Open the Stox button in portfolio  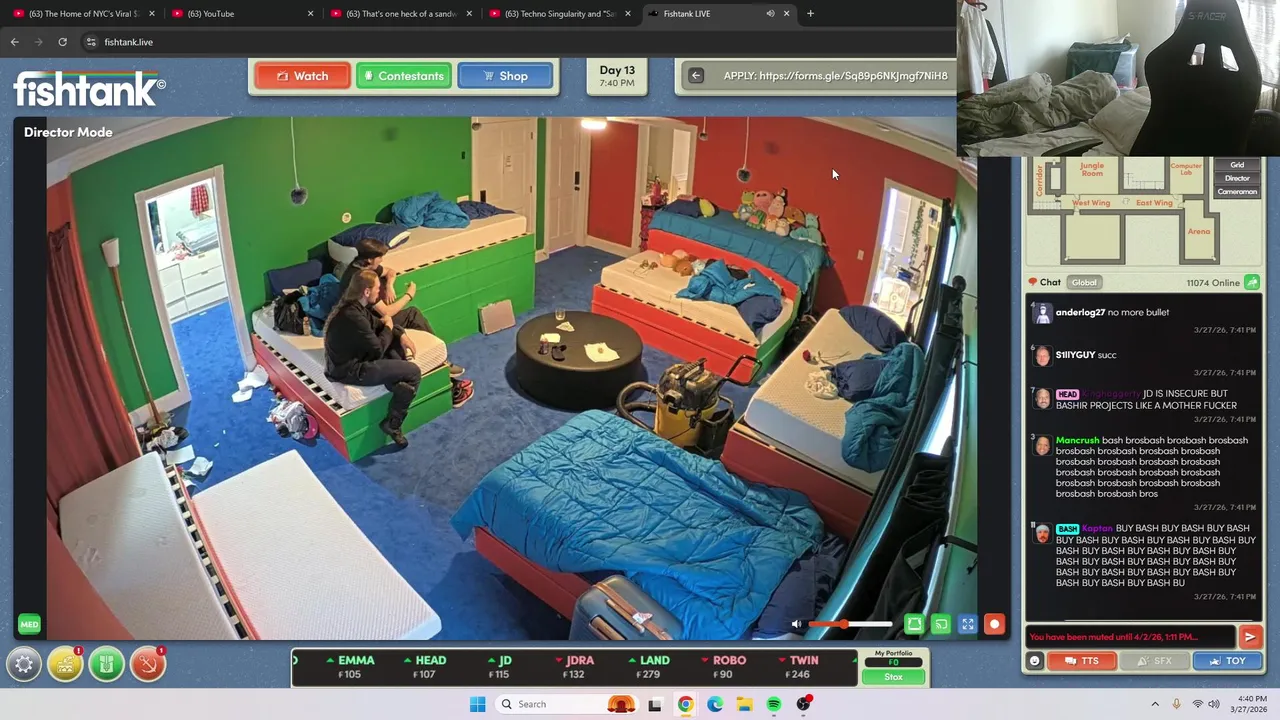[893, 677]
